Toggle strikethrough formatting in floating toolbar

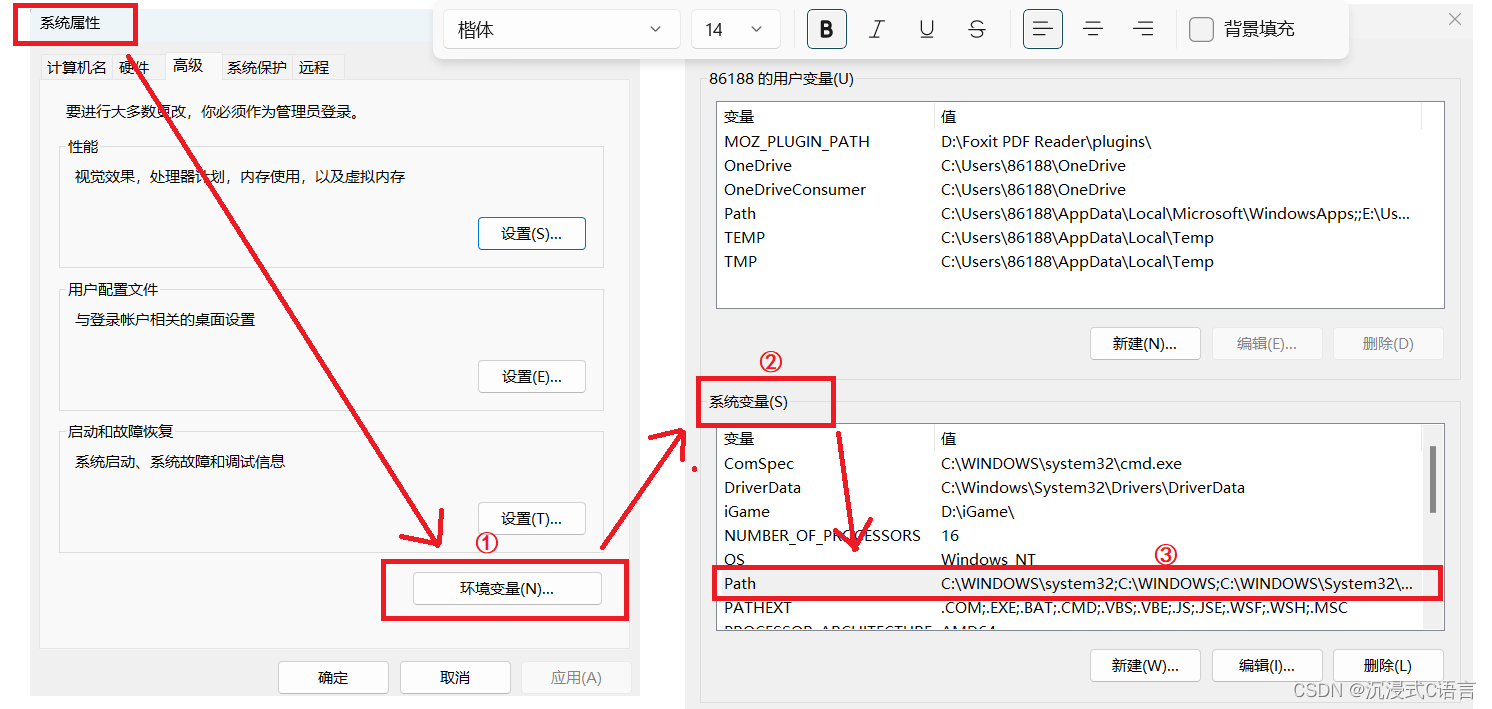977,29
